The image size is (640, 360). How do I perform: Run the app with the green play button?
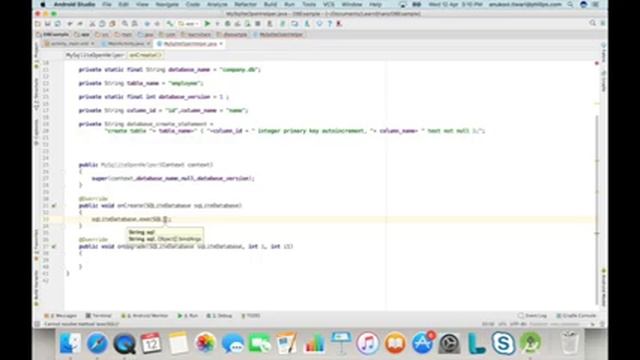click(207, 24)
